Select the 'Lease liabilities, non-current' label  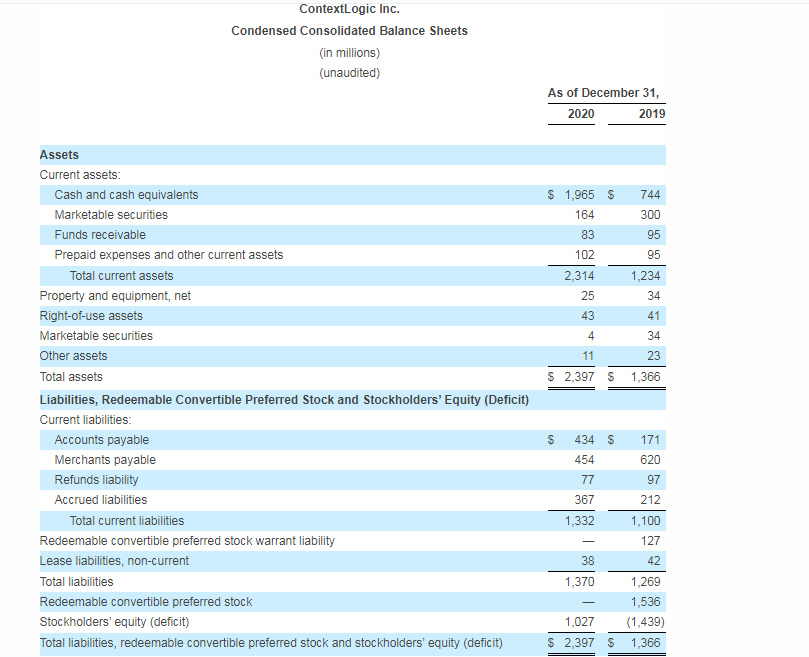point(114,561)
